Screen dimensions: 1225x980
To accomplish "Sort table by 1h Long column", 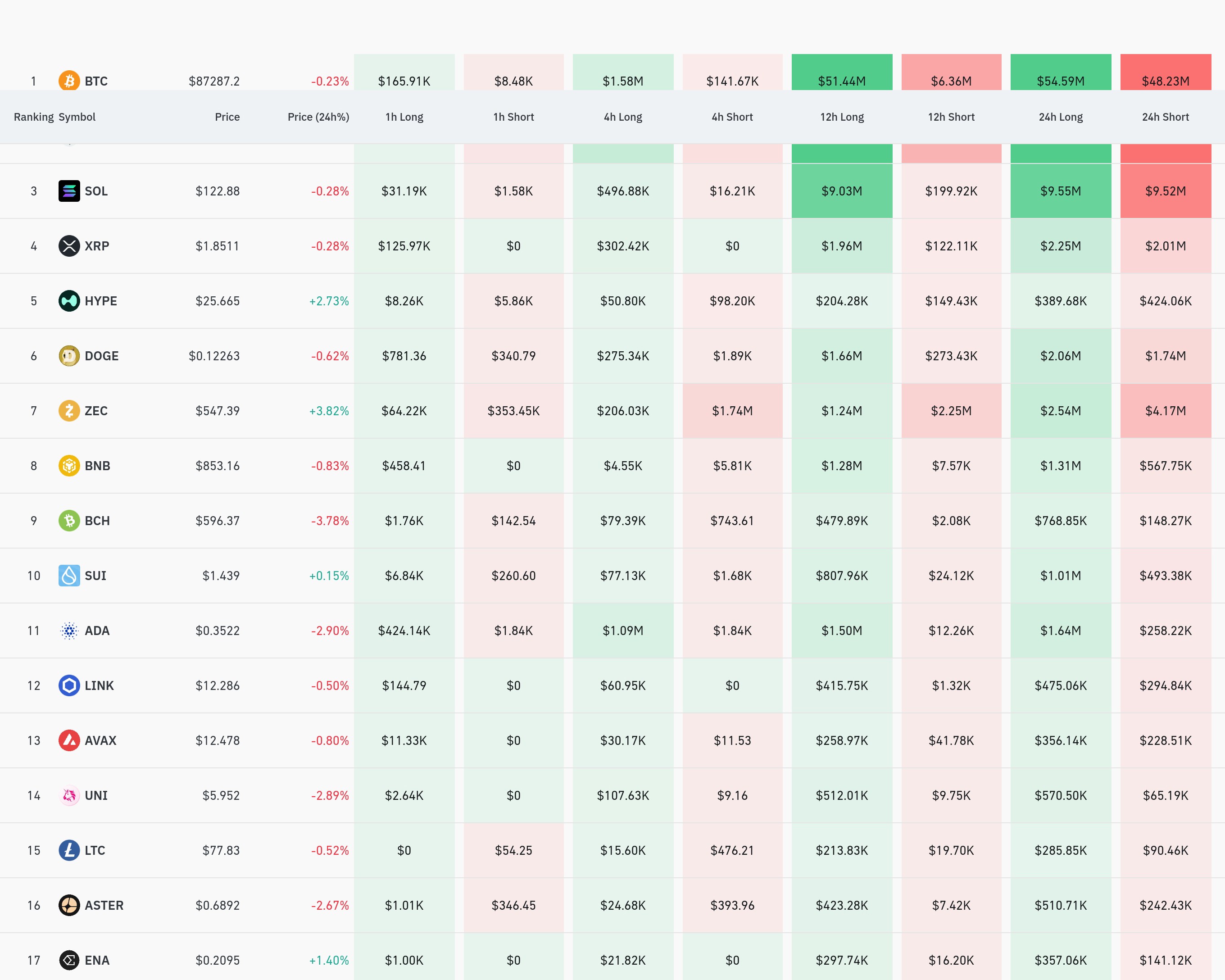I will tap(404, 117).
